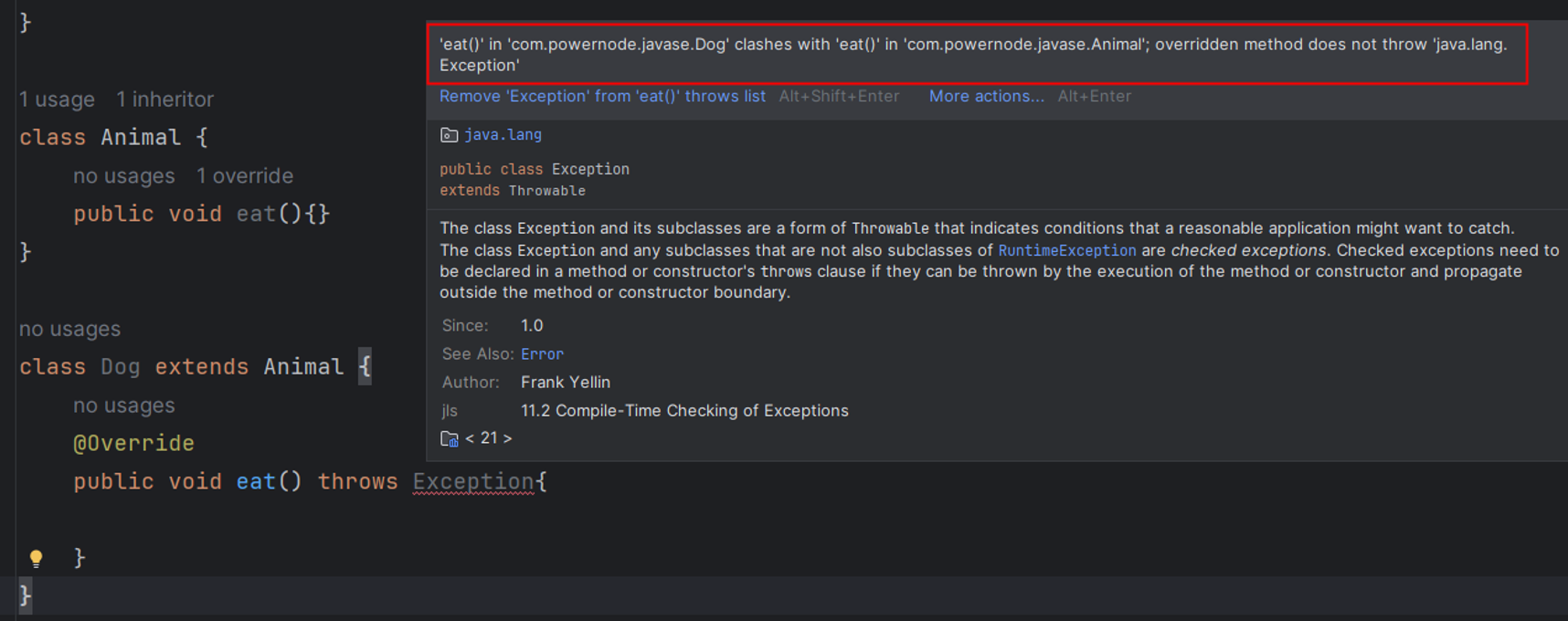The height and width of the screenshot is (621, 1568).
Task: Click the java.lang package folder icon
Action: [449, 135]
